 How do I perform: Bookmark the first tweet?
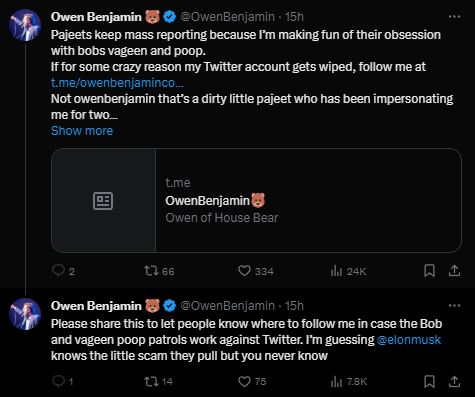(429, 271)
